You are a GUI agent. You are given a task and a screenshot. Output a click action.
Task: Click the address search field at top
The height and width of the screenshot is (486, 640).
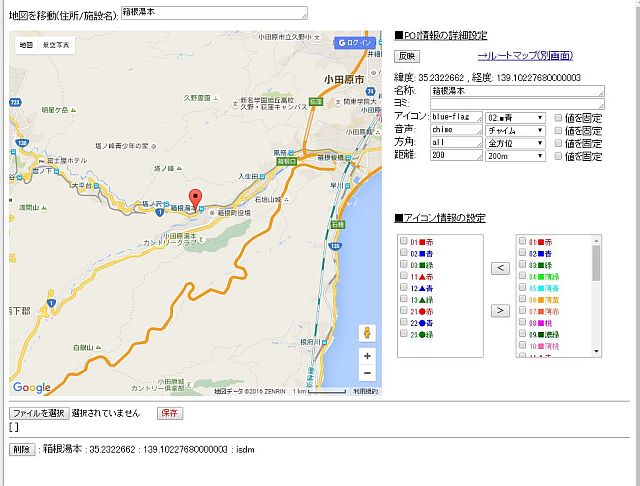pos(214,13)
